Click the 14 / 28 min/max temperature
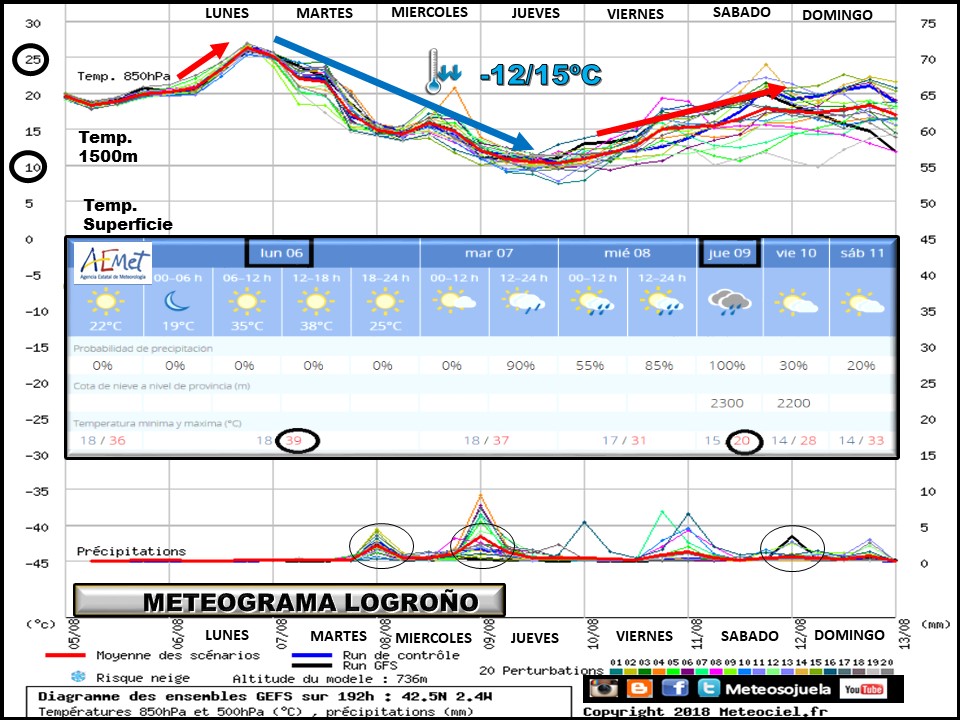 [793, 440]
